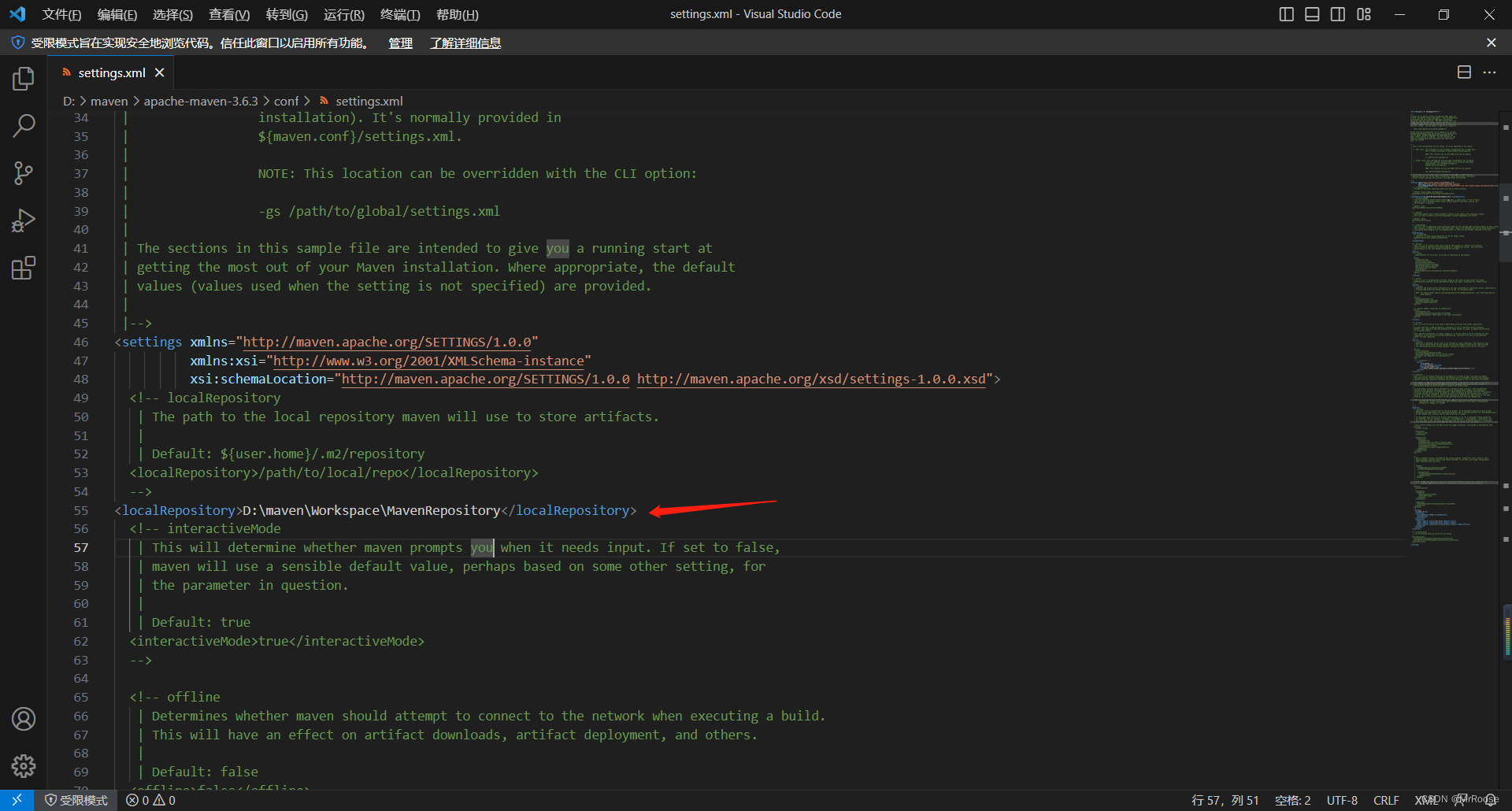The height and width of the screenshot is (811, 1512).
Task: Open the settings-1.0.0.xsd URL
Action: [811, 380]
